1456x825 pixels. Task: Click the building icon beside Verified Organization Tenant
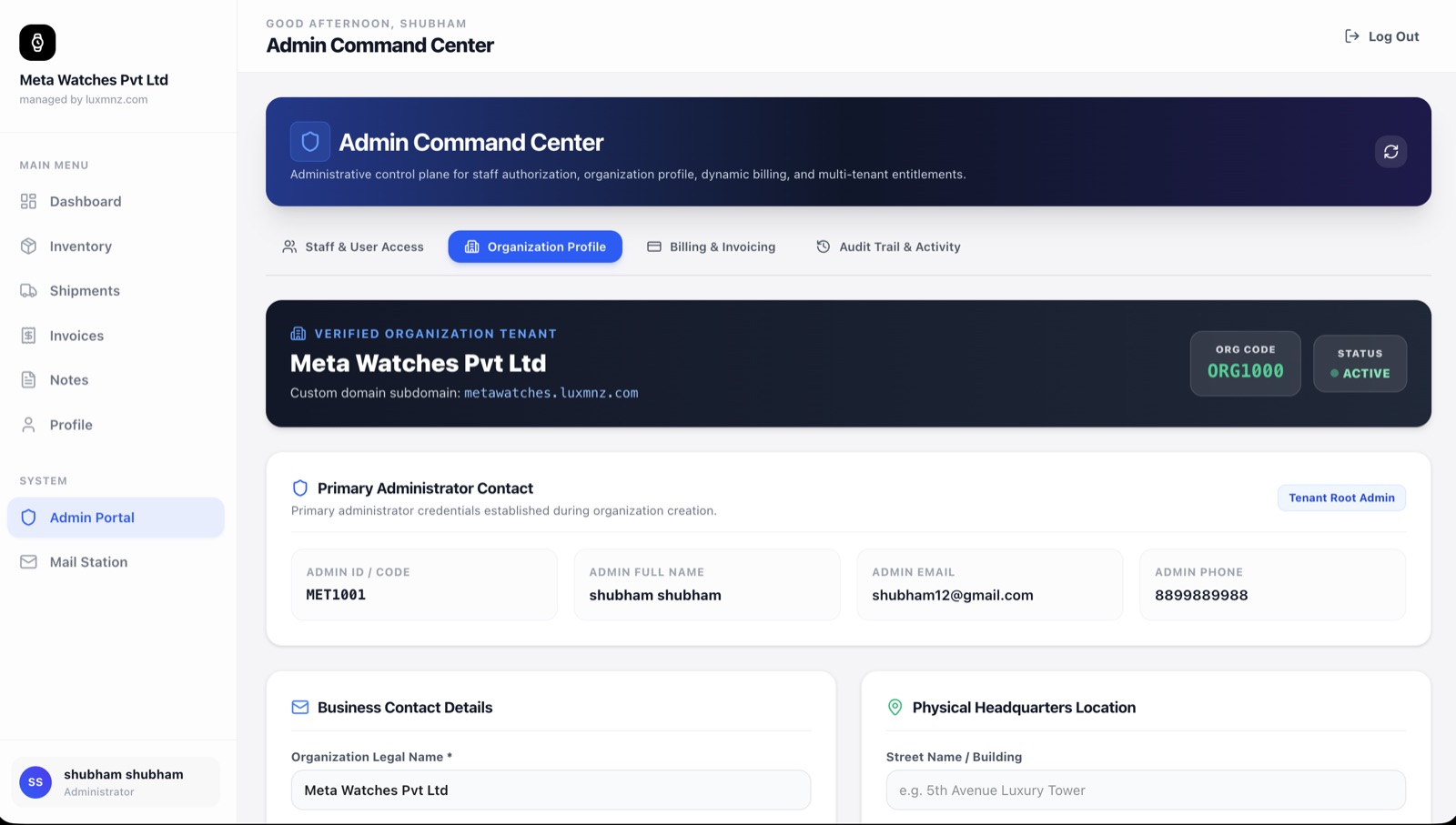(298, 334)
